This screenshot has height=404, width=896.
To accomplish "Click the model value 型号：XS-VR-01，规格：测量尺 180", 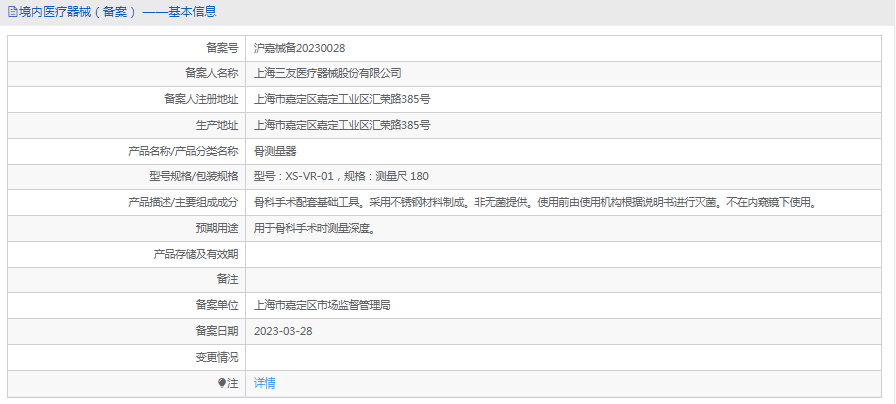I will 341,177.
